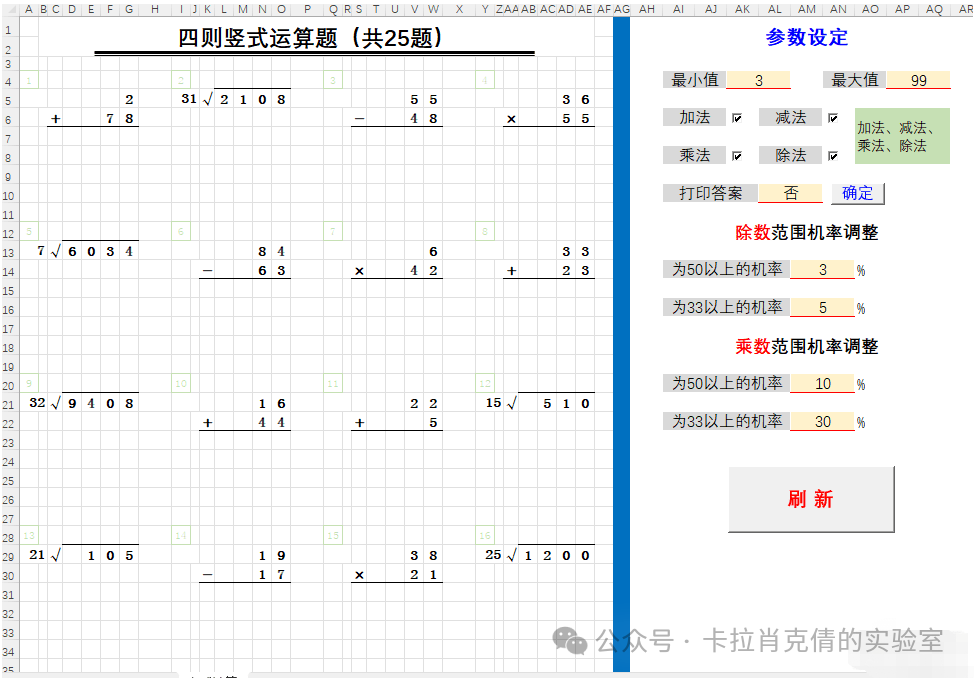Select the divisor 50-plus probability field showing 3
The image size is (974, 679).
coord(822,269)
